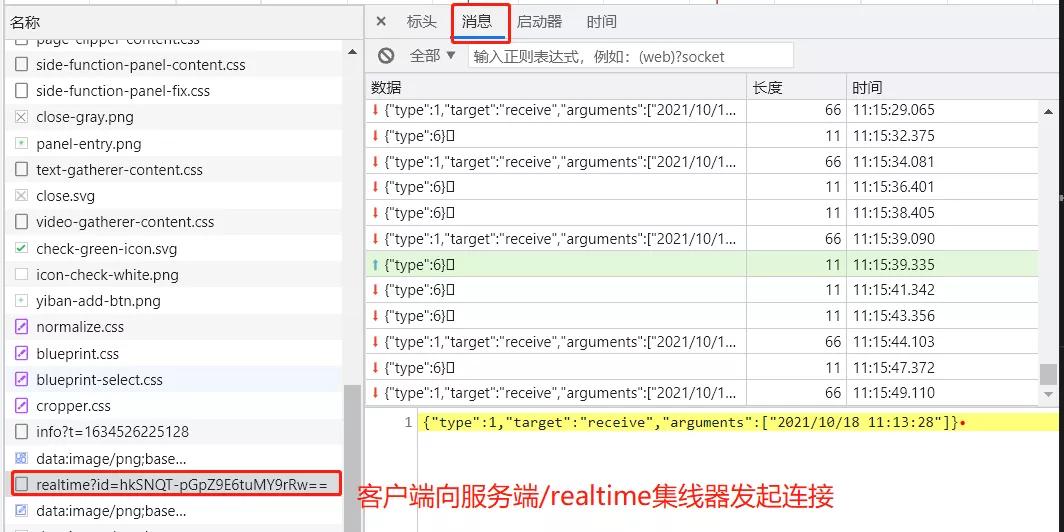
Task: Sort messages by the 长度 column header
Action: (796, 87)
